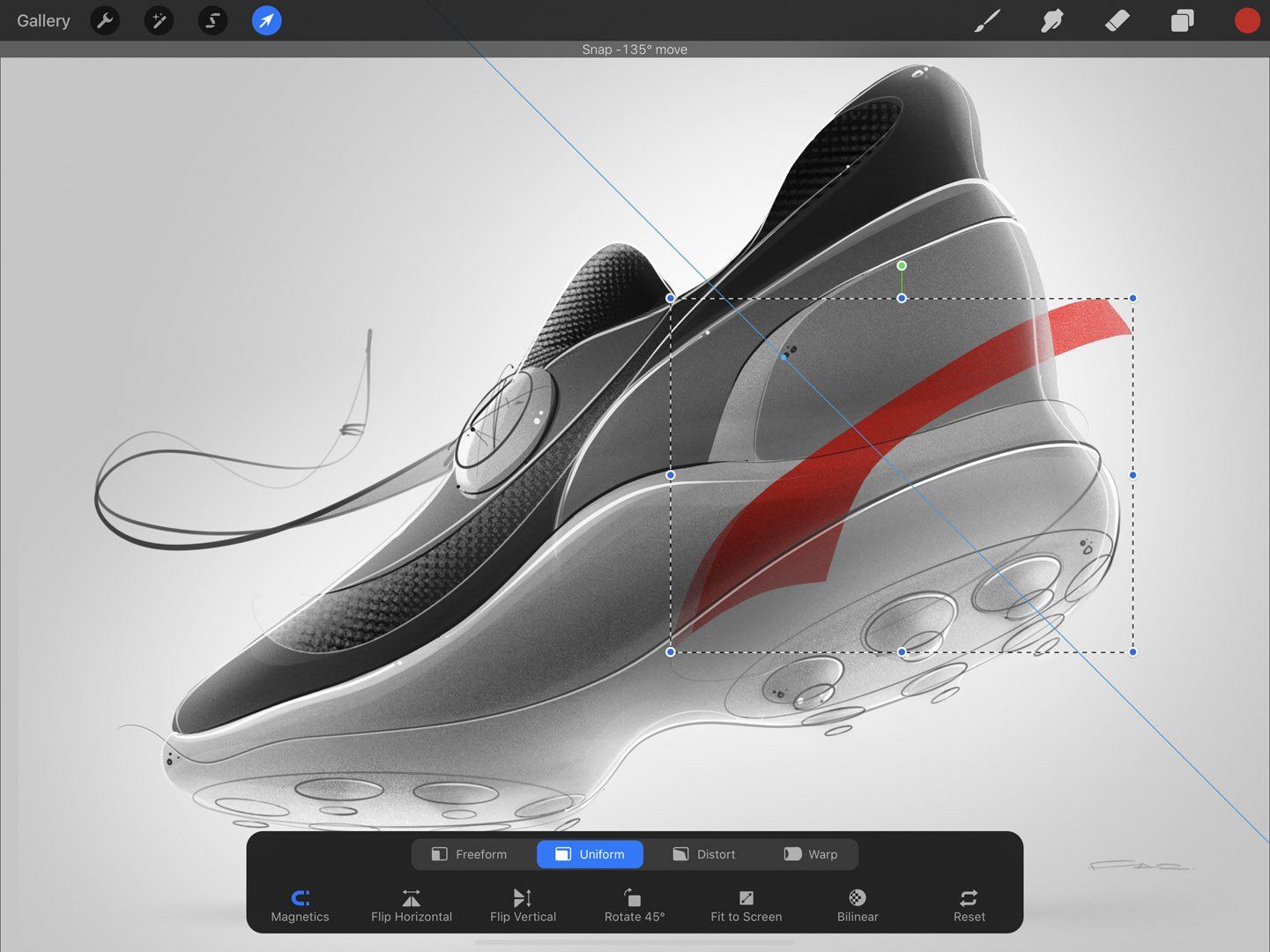Screen dimensions: 1270x952
Task: Switch to Warp transform mode
Action: [x=810, y=853]
